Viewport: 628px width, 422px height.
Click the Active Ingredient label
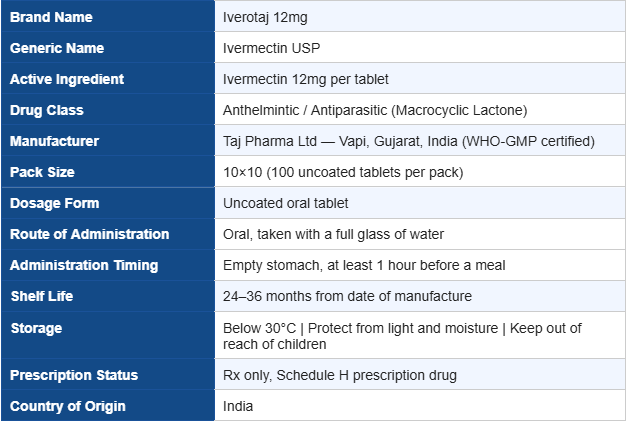pos(67,79)
